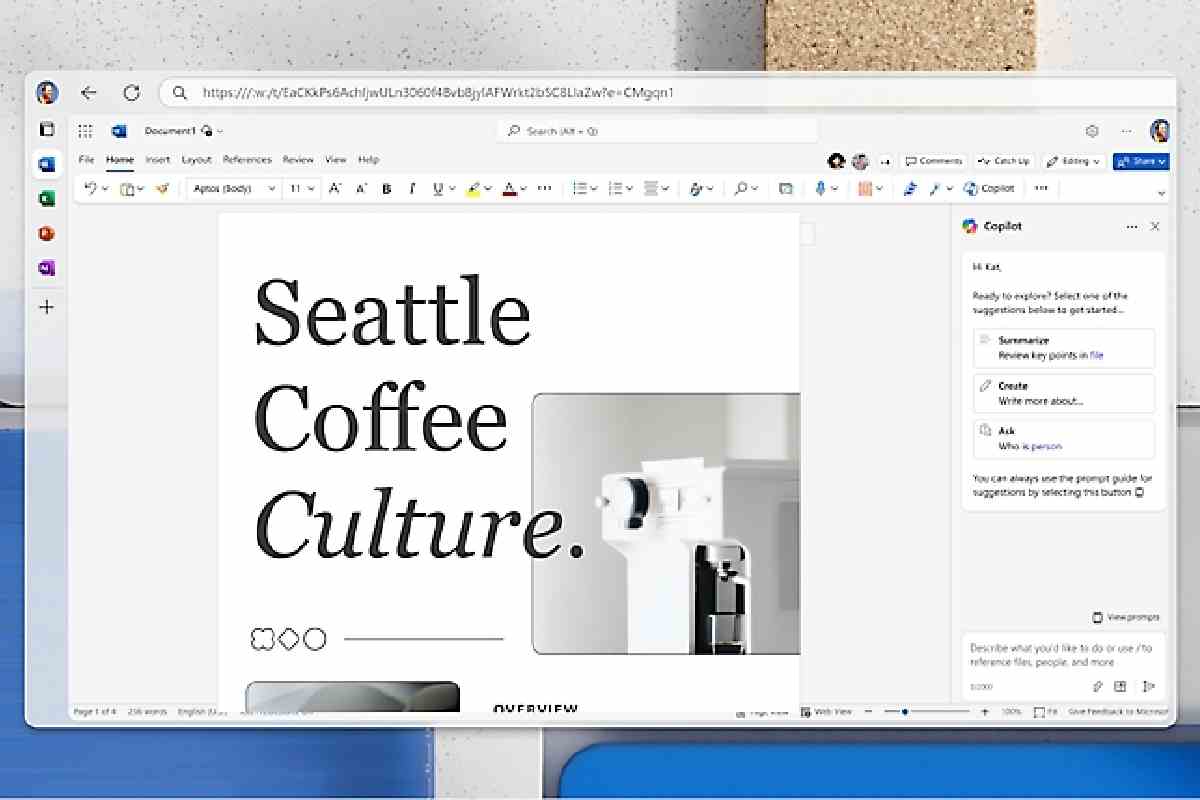Switch to the Layout tab
1200x800 pixels.
click(x=196, y=160)
